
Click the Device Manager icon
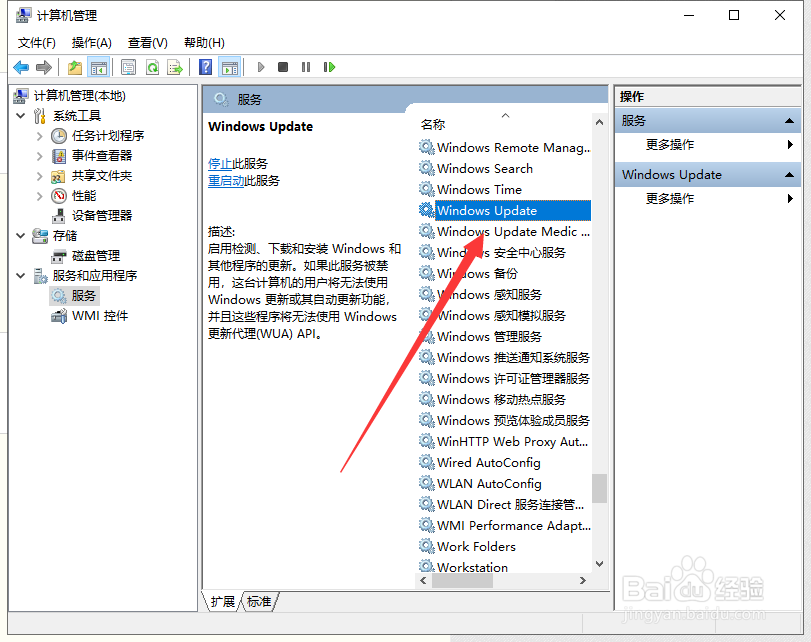(59, 216)
